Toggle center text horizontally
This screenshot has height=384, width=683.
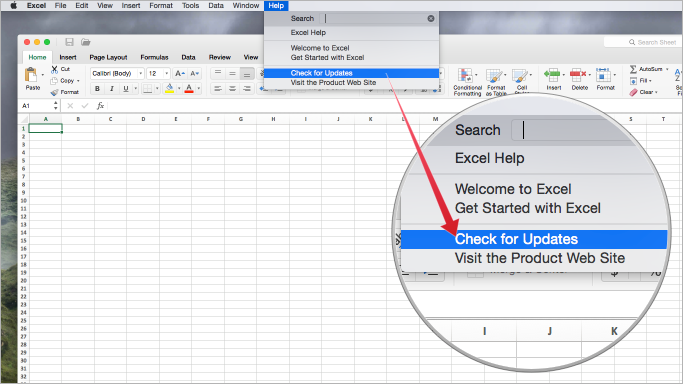(x=232, y=89)
